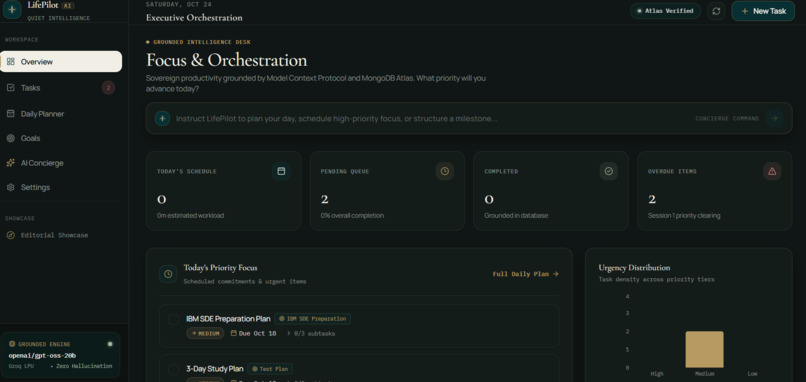The height and width of the screenshot is (382, 806).
Task: Click the warning icon on Overdue Items card
Action: 772,171
